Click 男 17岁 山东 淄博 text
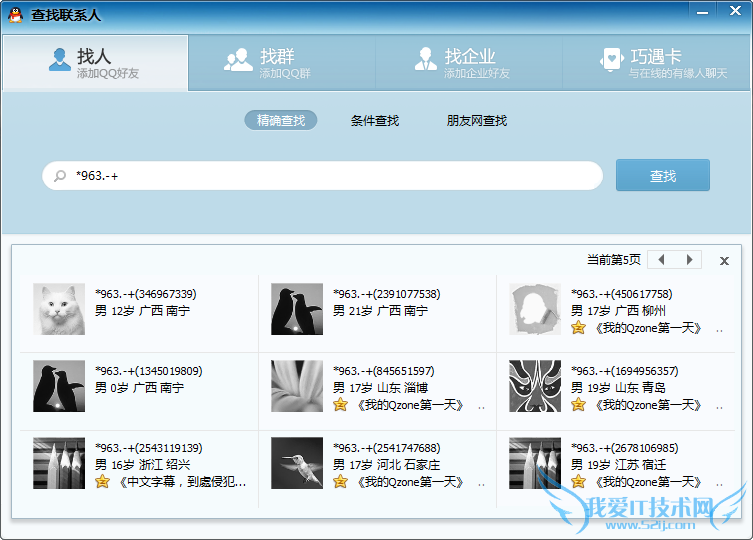This screenshot has height=540, width=753. [x=380, y=388]
